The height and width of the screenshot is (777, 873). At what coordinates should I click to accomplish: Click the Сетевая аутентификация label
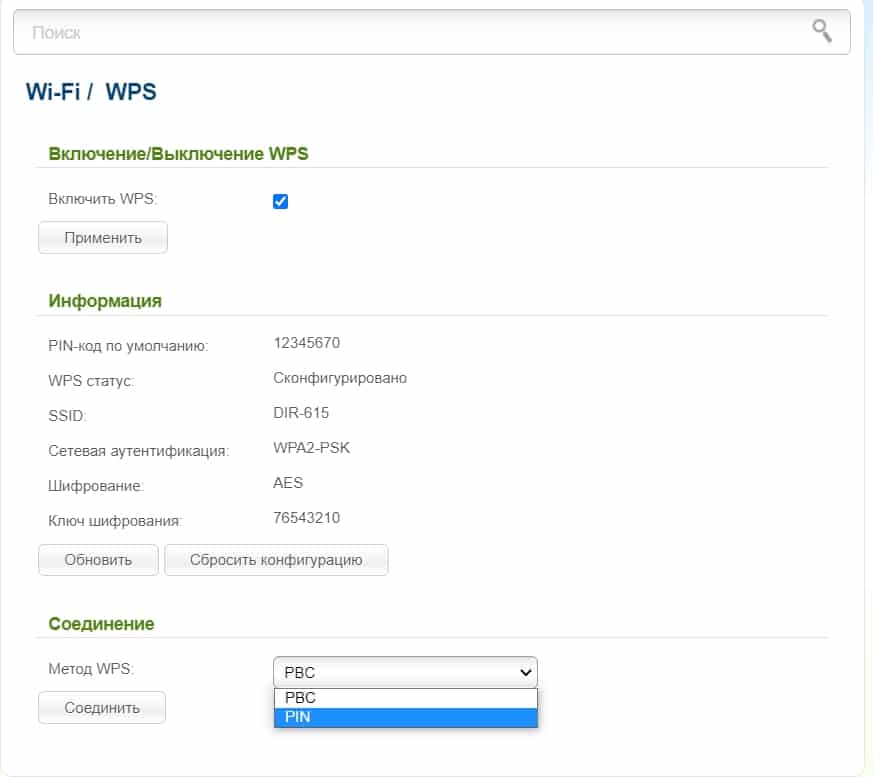click(139, 451)
